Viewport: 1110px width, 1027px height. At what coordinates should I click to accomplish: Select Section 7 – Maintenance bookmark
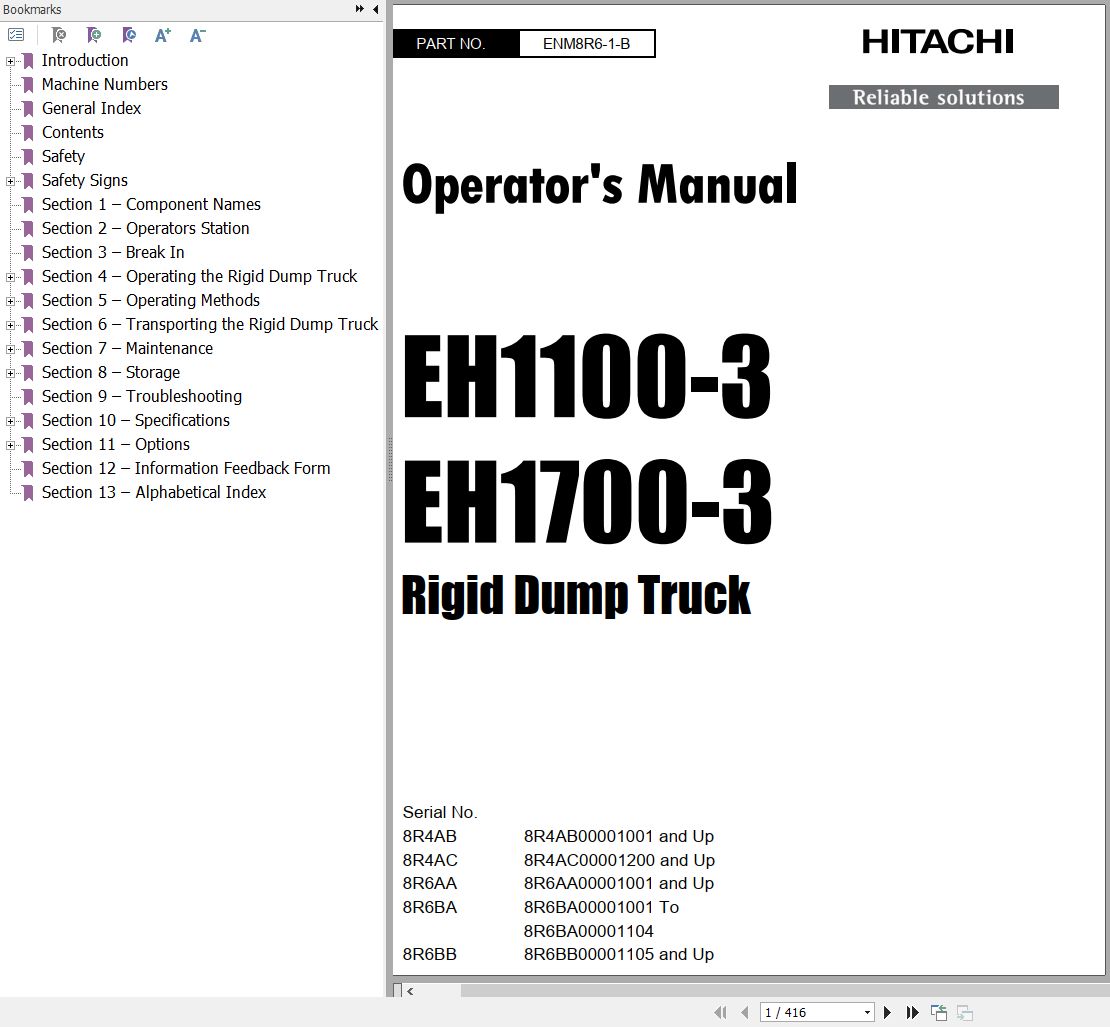127,349
